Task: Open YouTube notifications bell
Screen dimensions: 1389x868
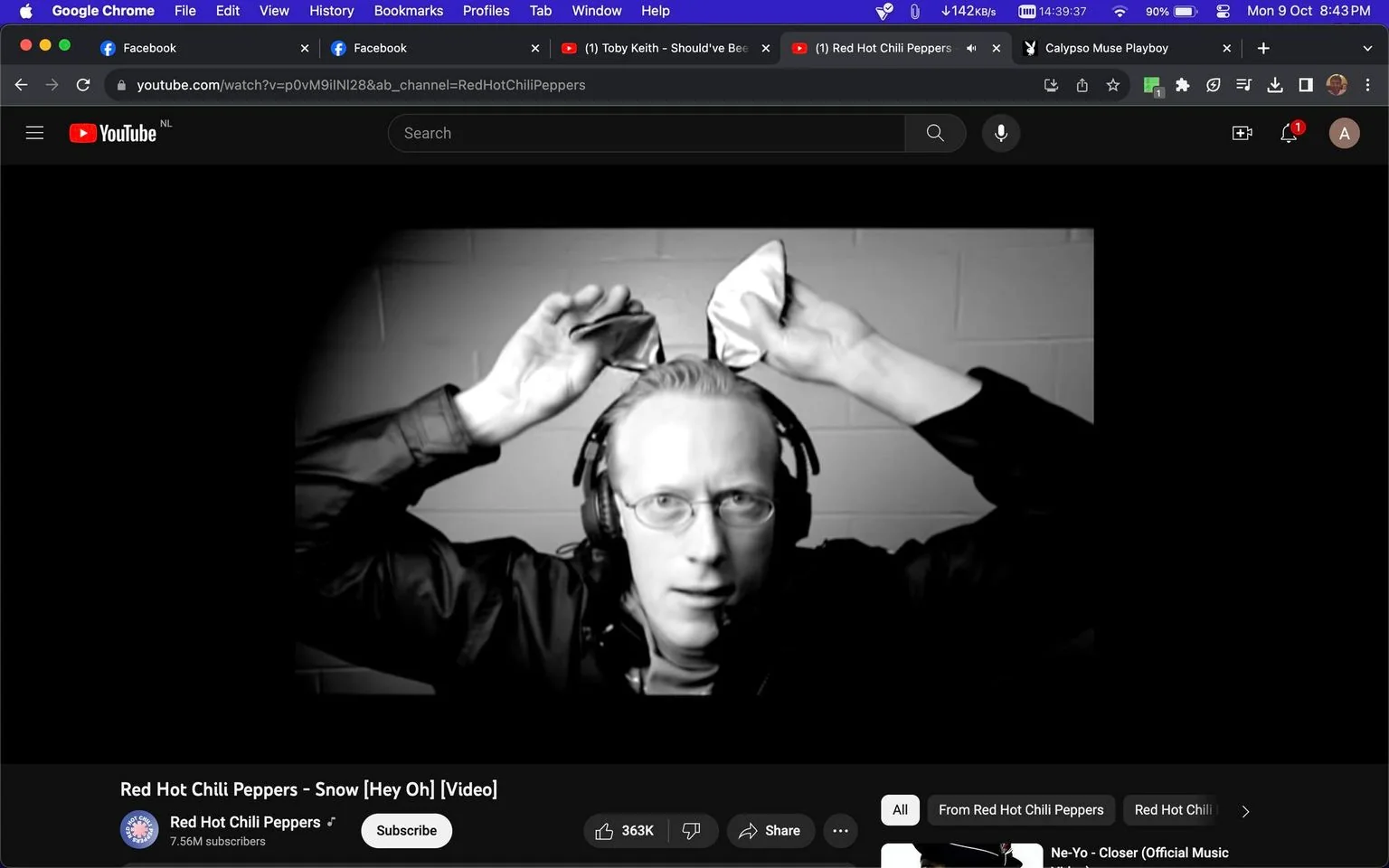Action: coord(1290,133)
